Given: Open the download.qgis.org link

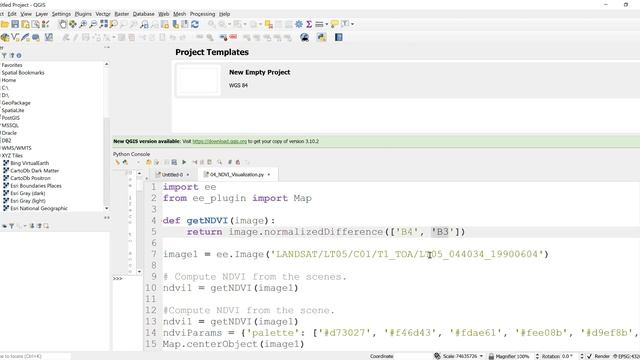Looking at the screenshot, I should pyautogui.click(x=220, y=141).
